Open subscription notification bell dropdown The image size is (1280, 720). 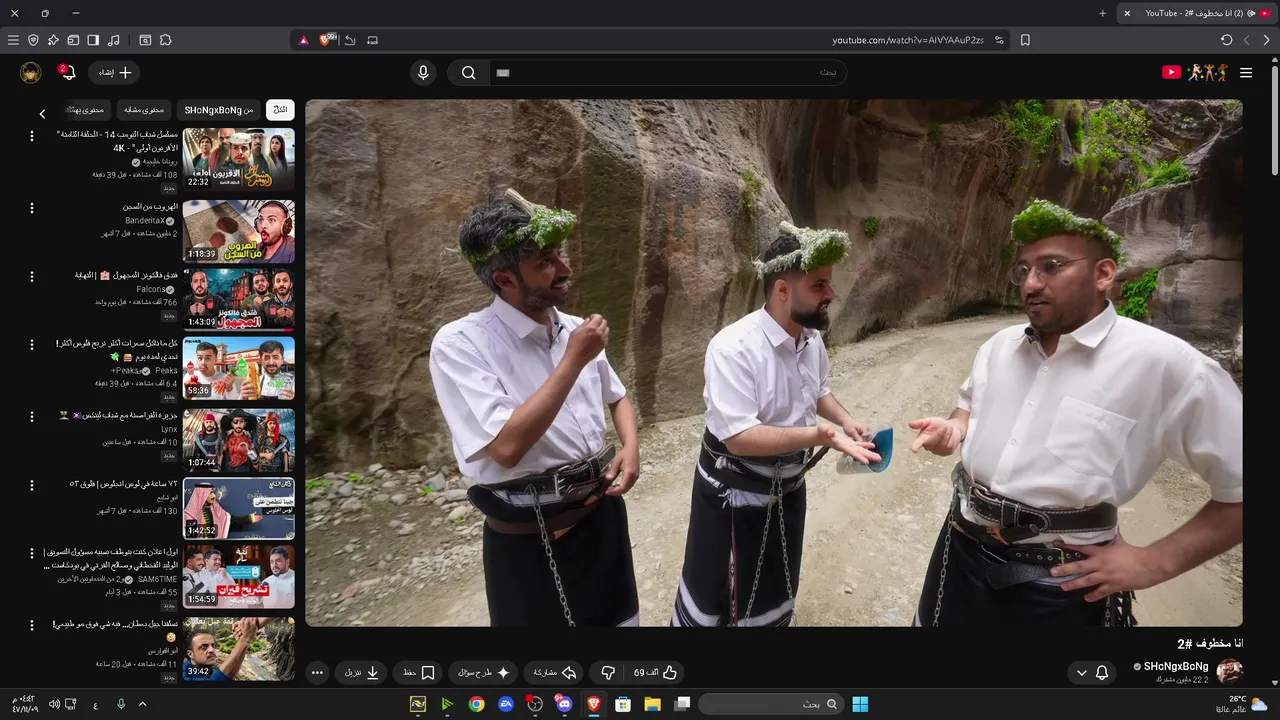click(1091, 673)
